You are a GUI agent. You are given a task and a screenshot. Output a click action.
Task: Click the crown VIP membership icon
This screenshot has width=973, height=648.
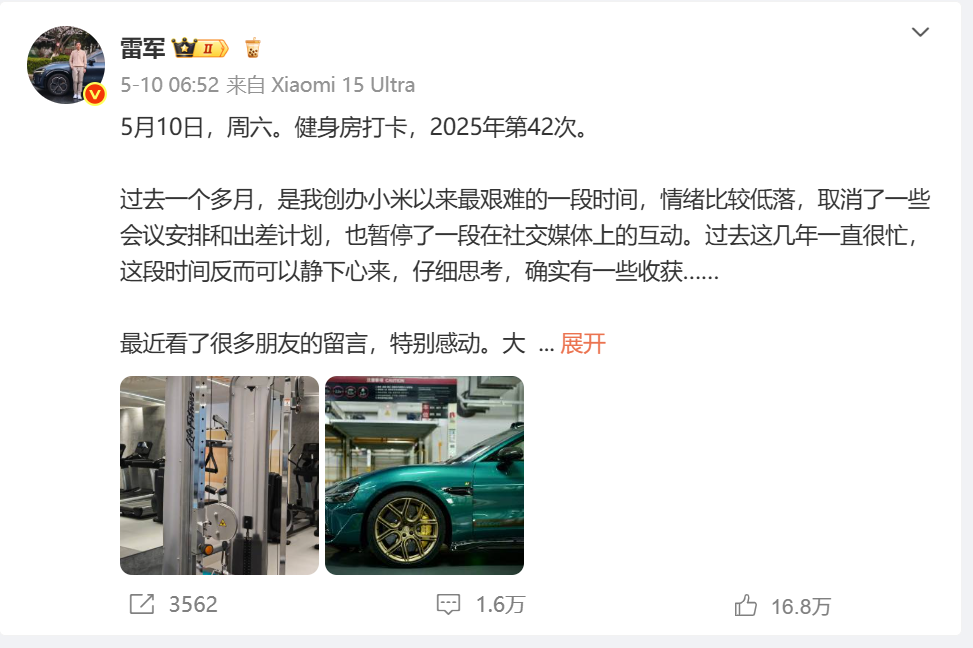(184, 48)
